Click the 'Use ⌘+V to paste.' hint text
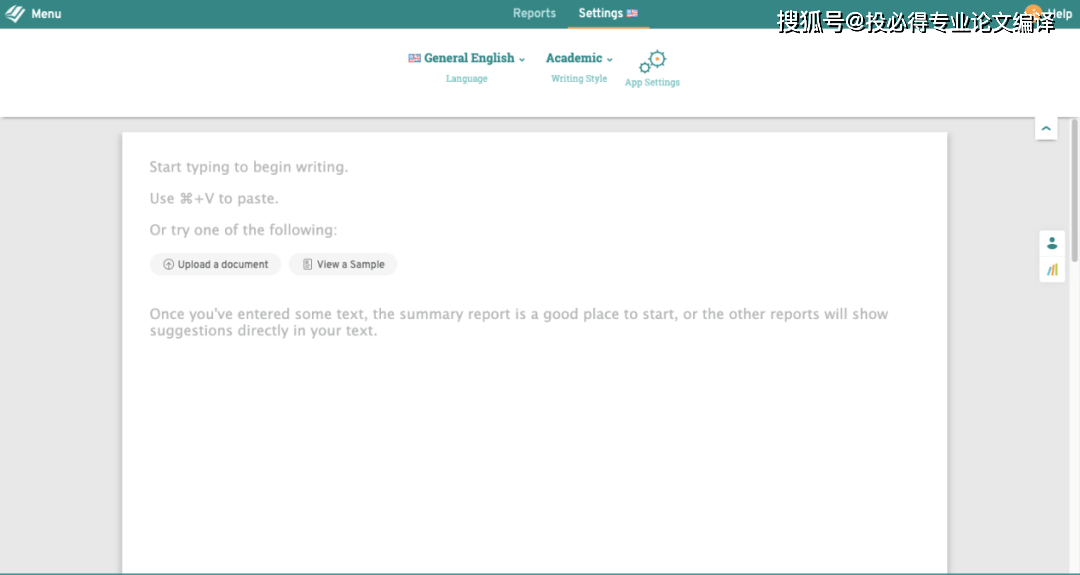Viewport: 1080px width, 575px height. [x=214, y=198]
